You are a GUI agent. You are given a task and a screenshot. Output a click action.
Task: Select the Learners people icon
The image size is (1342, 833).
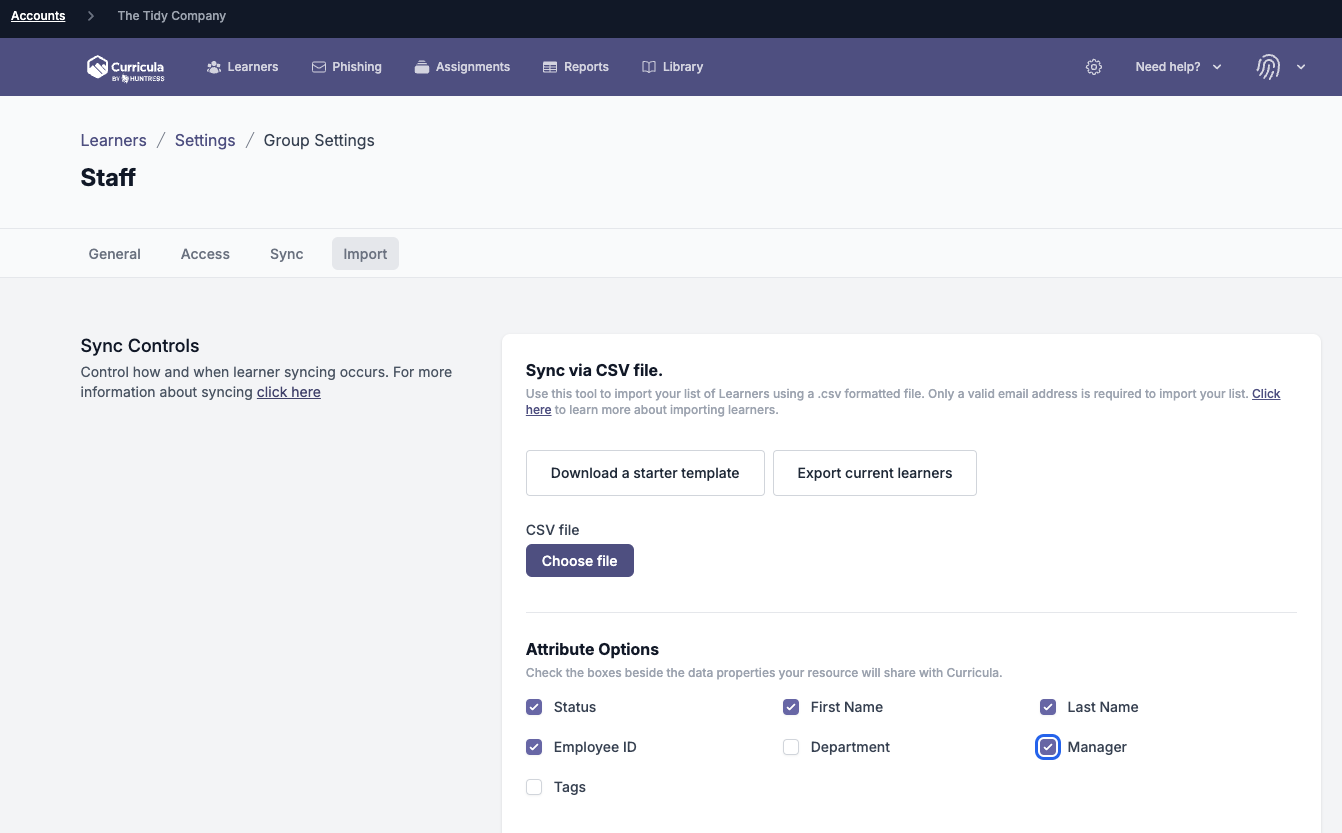(212, 66)
